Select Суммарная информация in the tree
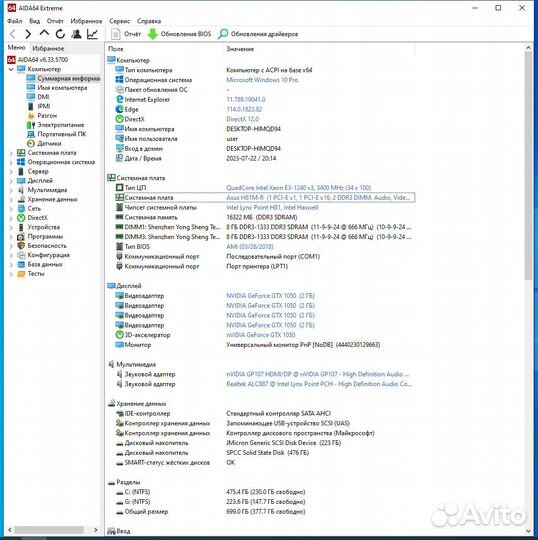The image size is (538, 540). coord(69,79)
